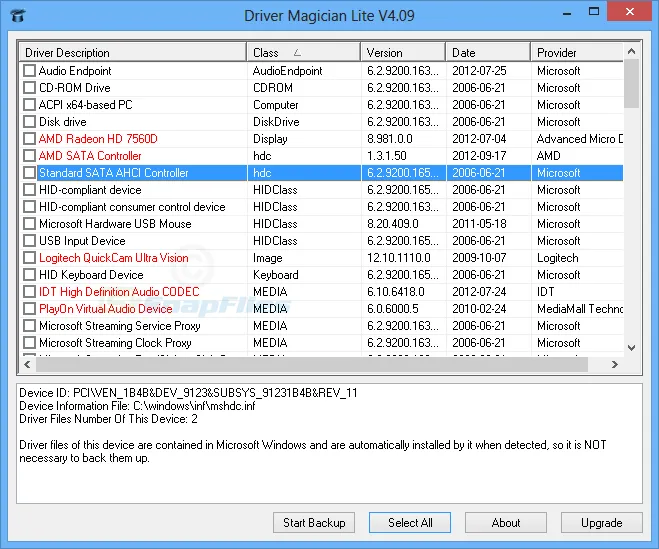The height and width of the screenshot is (549, 659).
Task: Close the Driver Magician Lite window
Action: tap(630, 11)
